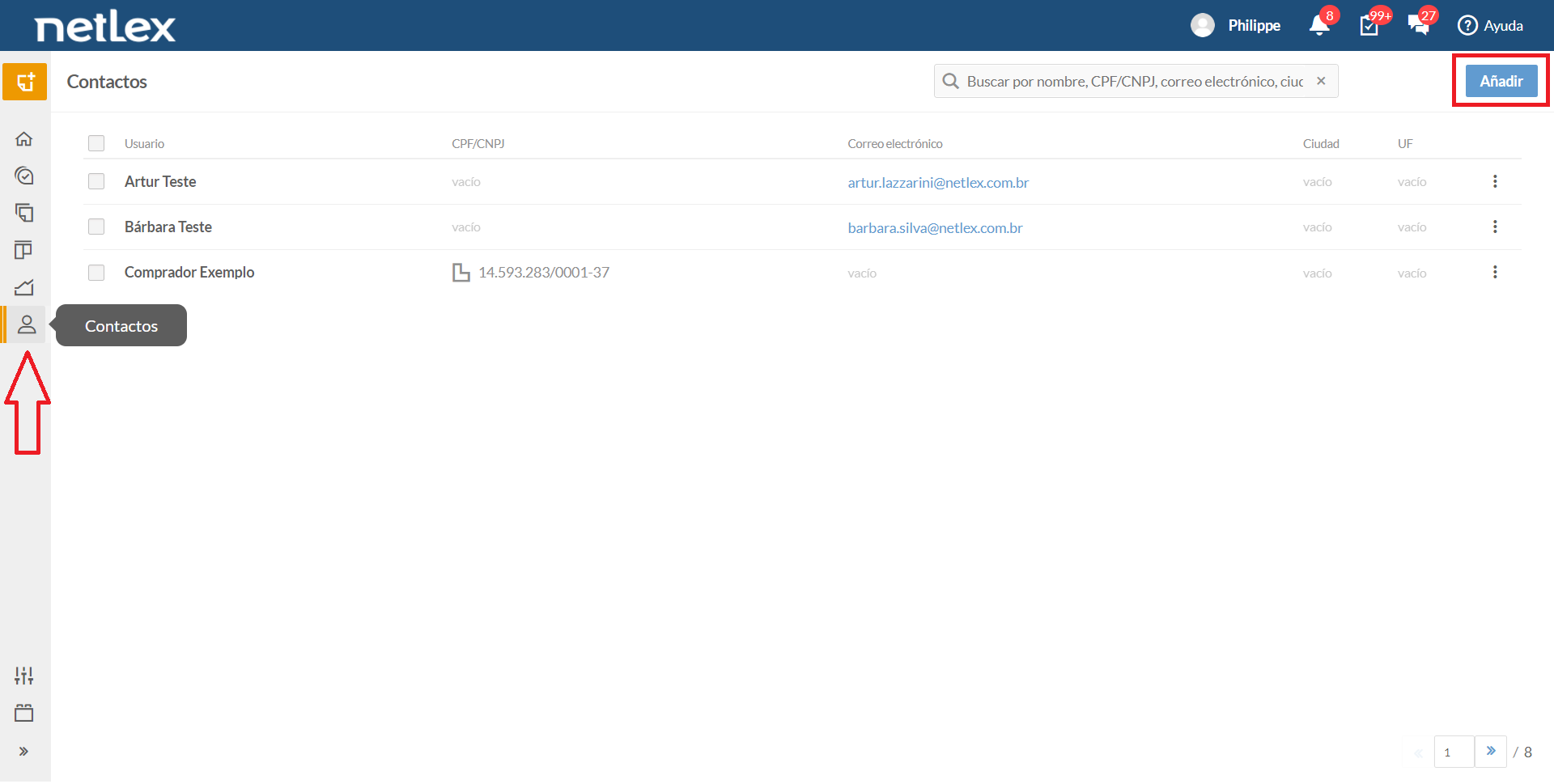Image resolution: width=1554 pixels, height=784 pixels.
Task: Click the company icon beside the CNPJ number
Action: coord(461,273)
